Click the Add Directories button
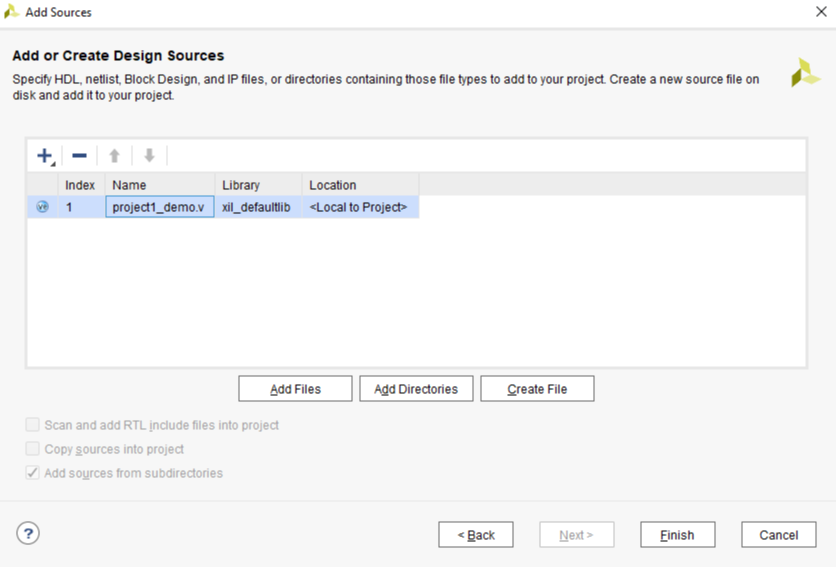 (416, 389)
